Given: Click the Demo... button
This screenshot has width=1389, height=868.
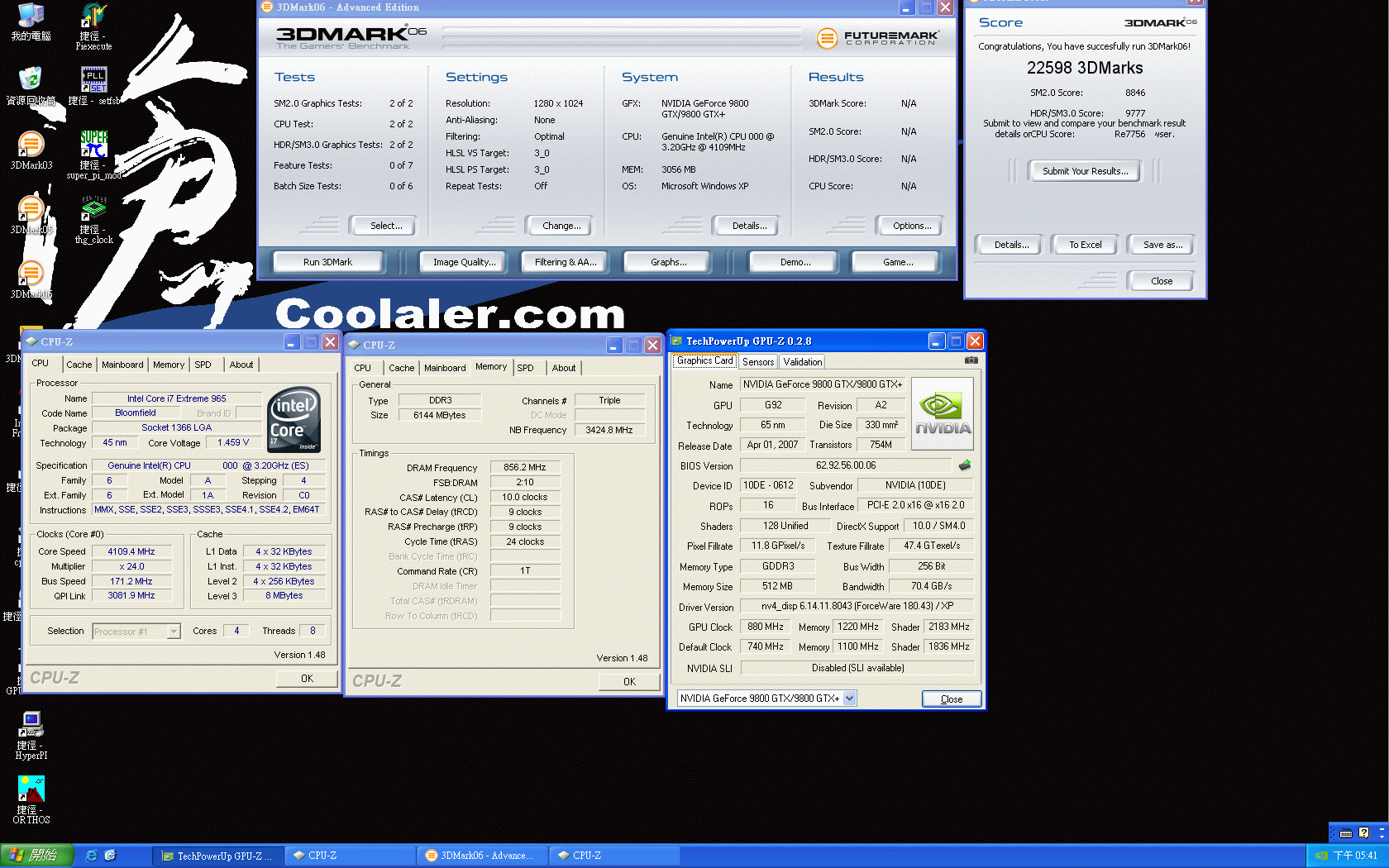Looking at the screenshot, I should [795, 262].
